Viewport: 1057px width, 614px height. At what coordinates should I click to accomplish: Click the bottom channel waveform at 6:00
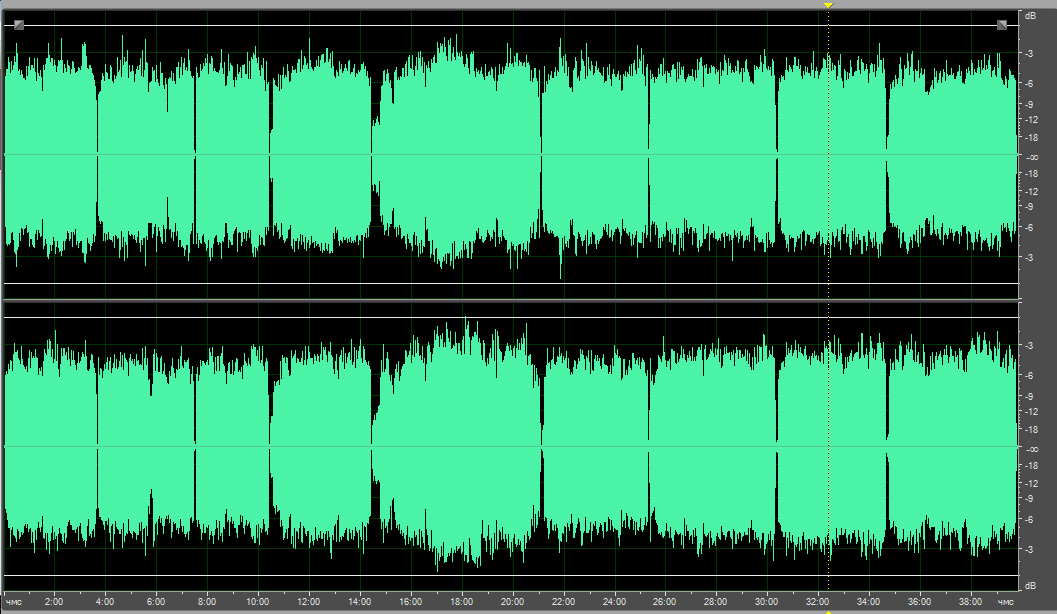[156, 446]
